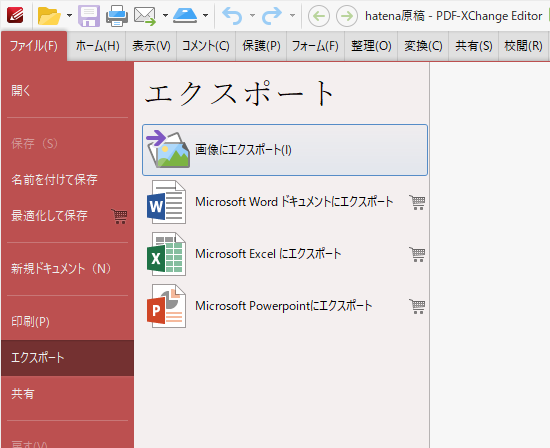550x448 pixels.
Task: Select エクスポート in the sidebar
Action: (x=67, y=358)
